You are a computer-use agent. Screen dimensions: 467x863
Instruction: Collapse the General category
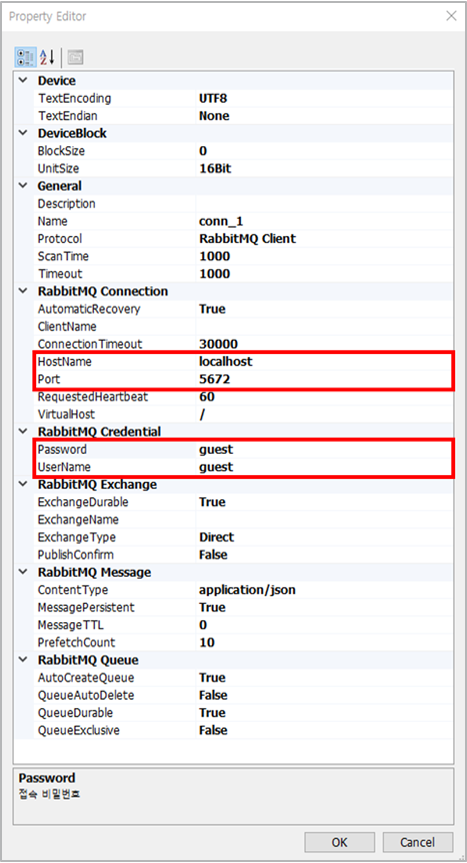(23, 186)
